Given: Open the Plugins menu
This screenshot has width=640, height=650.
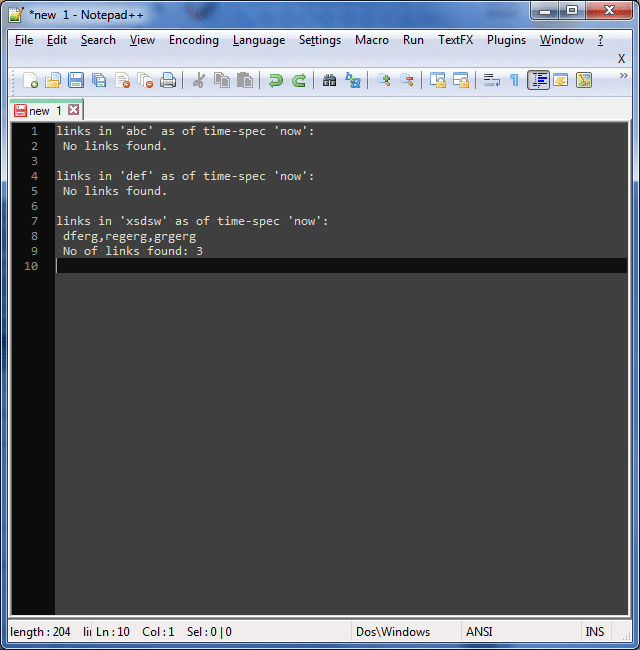Looking at the screenshot, I should [x=506, y=40].
